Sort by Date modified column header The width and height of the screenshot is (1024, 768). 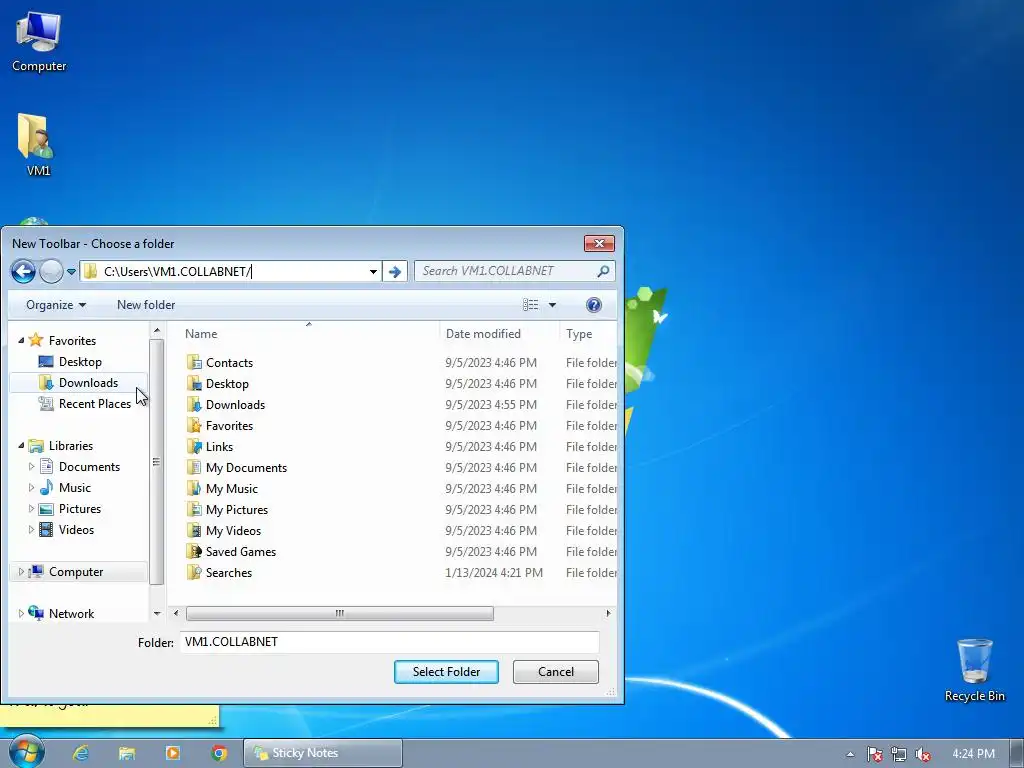point(483,334)
